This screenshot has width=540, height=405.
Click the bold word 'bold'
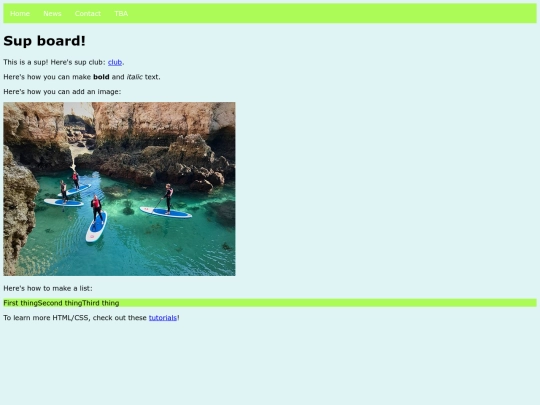pos(101,77)
